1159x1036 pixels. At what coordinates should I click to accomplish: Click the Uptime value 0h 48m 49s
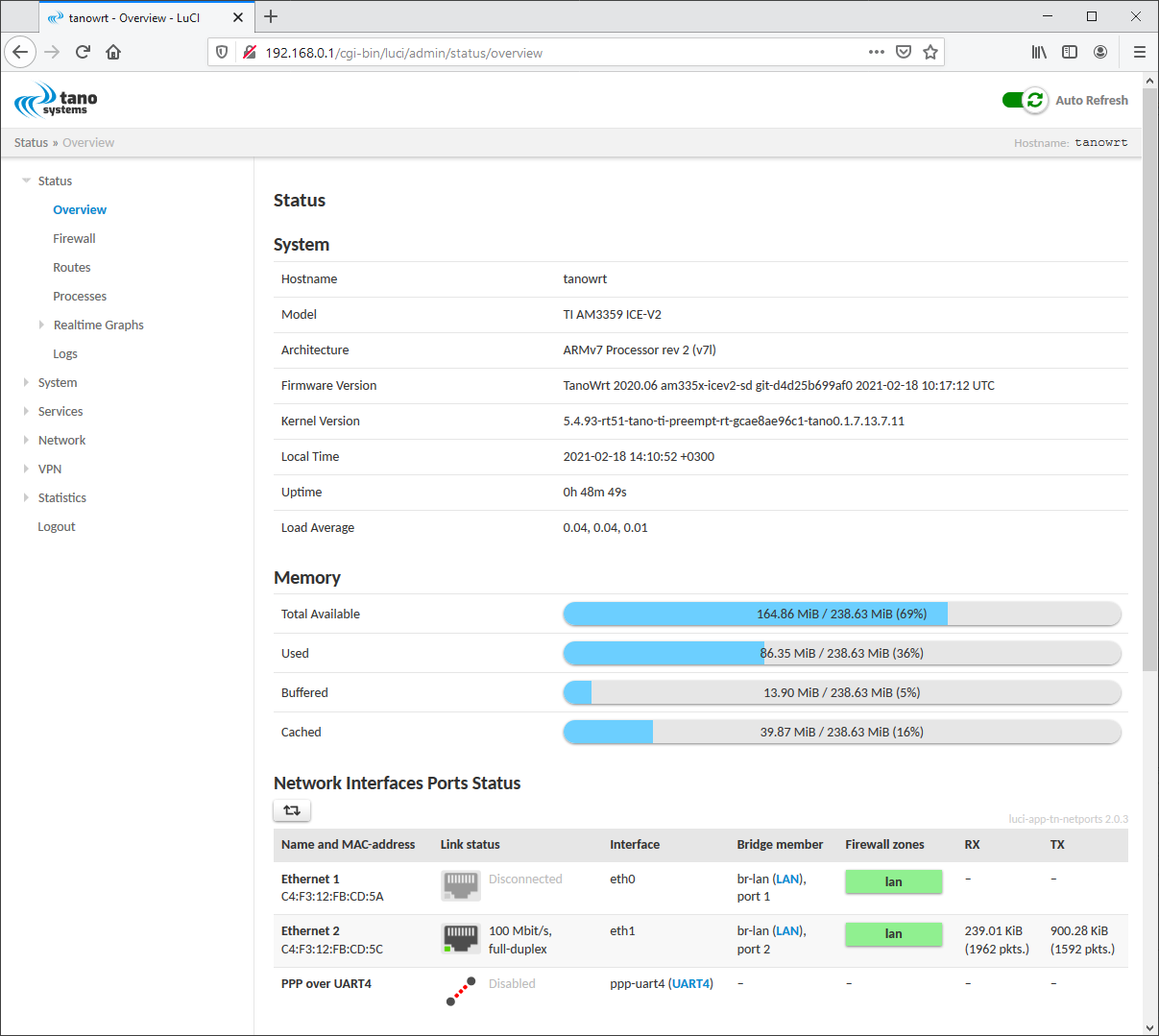pyautogui.click(x=594, y=492)
